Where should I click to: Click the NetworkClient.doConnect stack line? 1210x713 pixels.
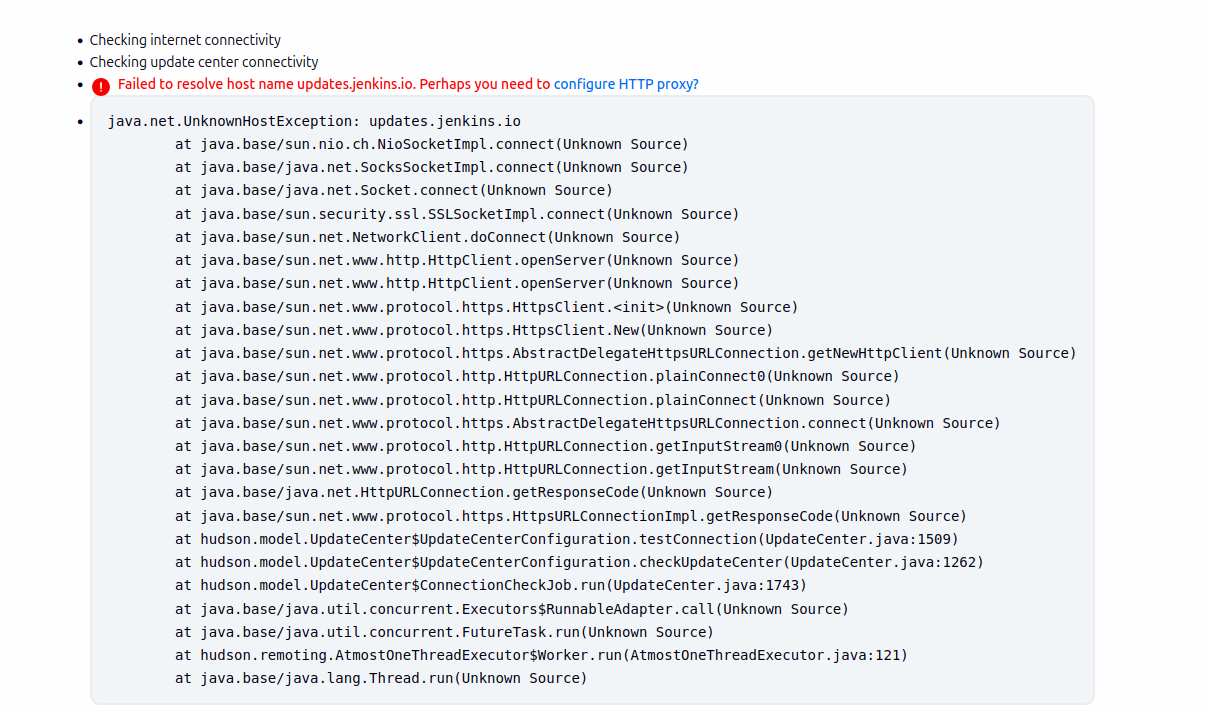coord(427,237)
